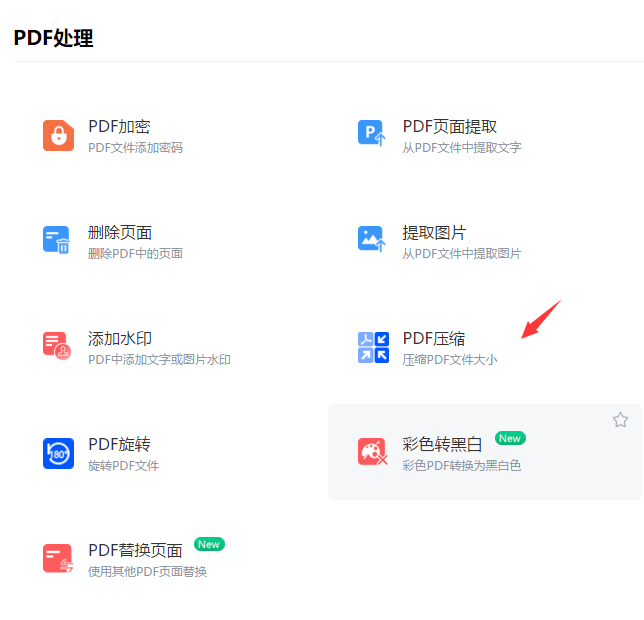Click description 彩色PDF转换为黑白色
This screenshot has width=644, height=620.
click(x=462, y=465)
